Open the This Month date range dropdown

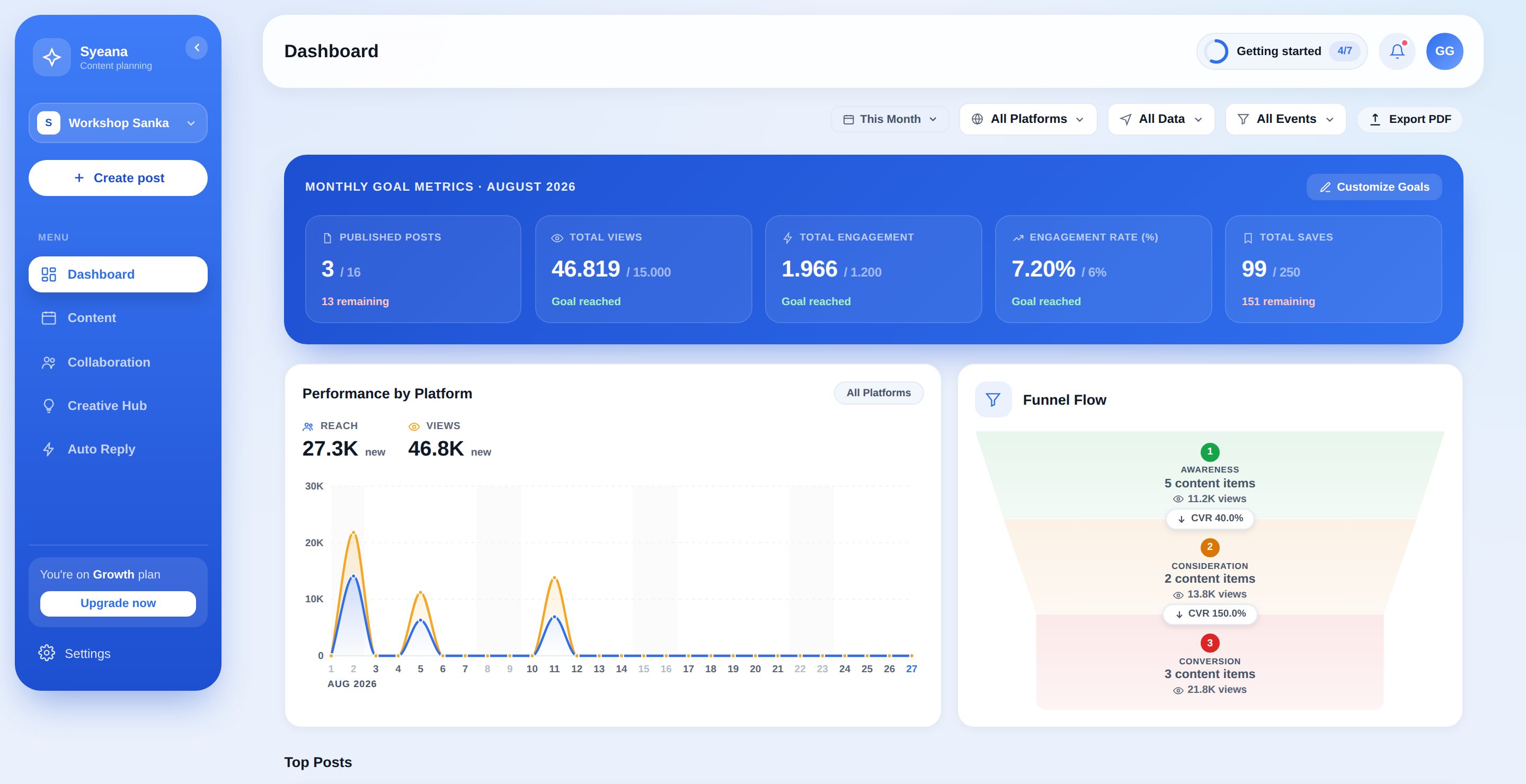pyautogui.click(x=890, y=120)
